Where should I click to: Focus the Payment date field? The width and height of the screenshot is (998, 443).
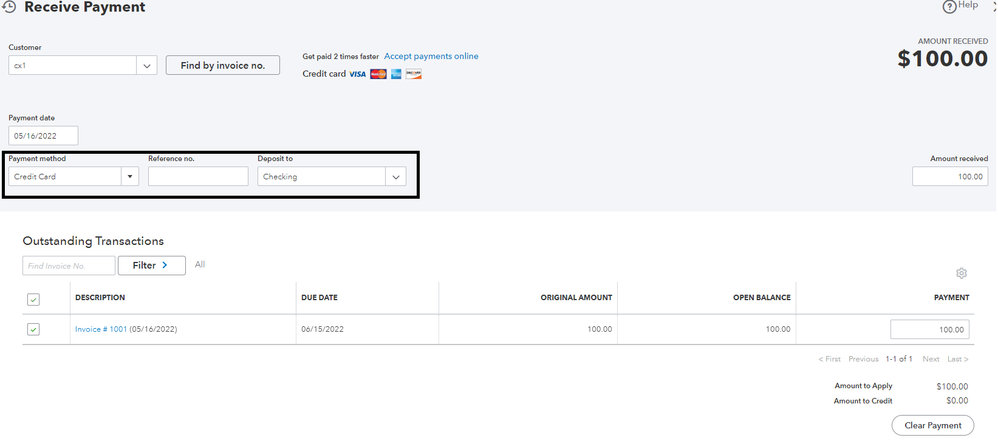tap(43, 136)
